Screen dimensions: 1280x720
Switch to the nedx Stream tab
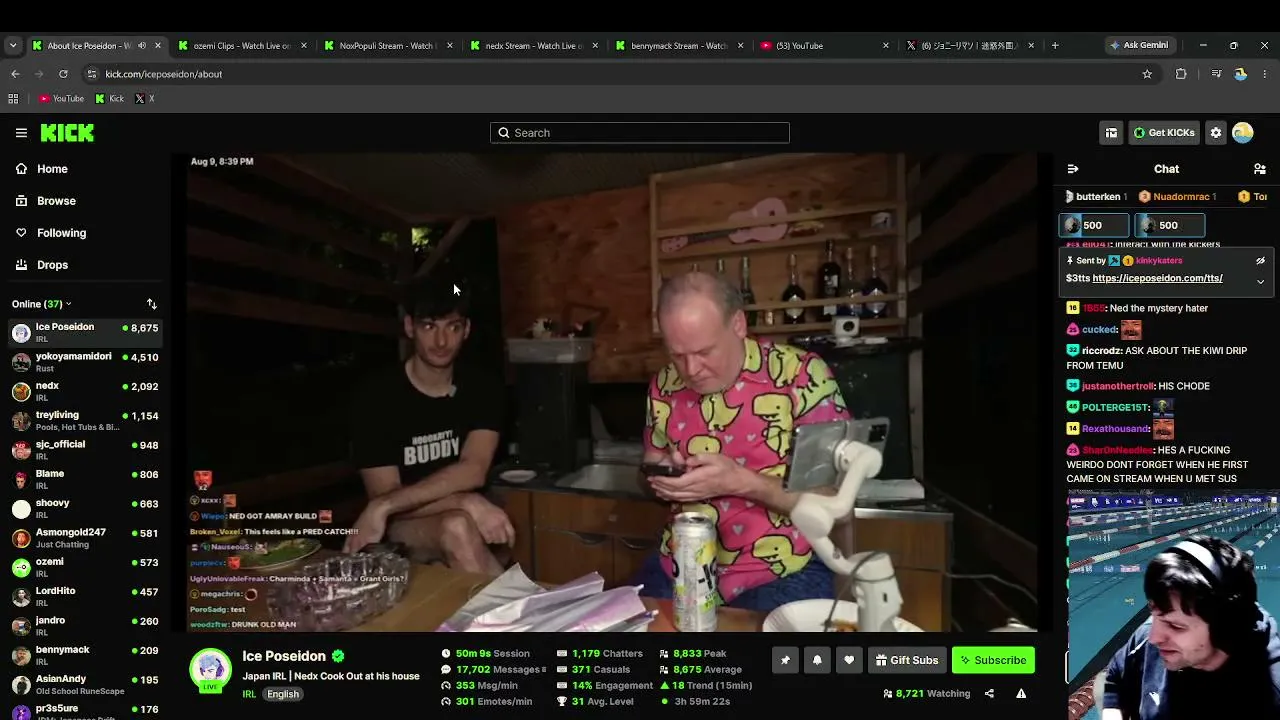(533, 45)
